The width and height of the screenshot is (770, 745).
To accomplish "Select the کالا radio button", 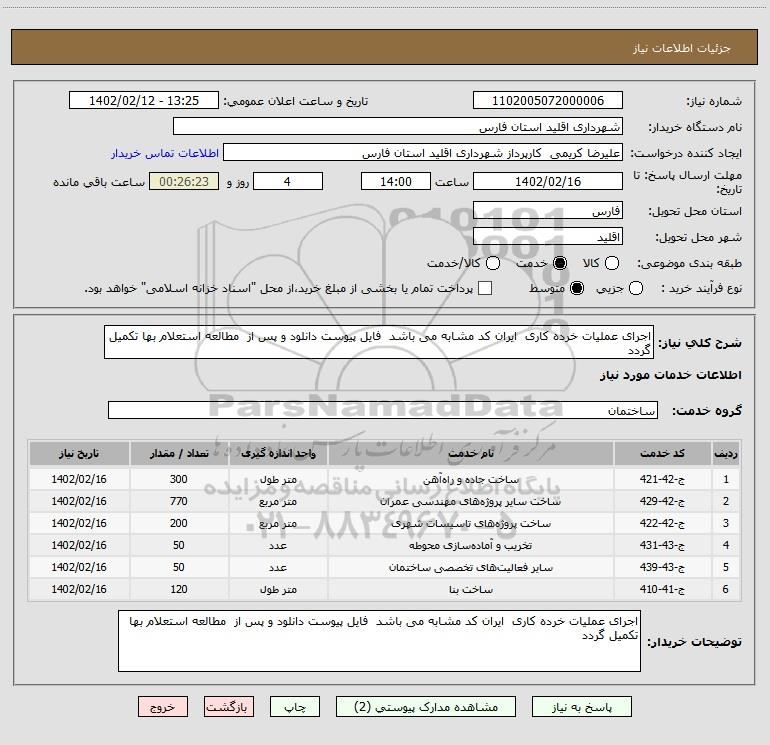I will click(x=611, y=263).
